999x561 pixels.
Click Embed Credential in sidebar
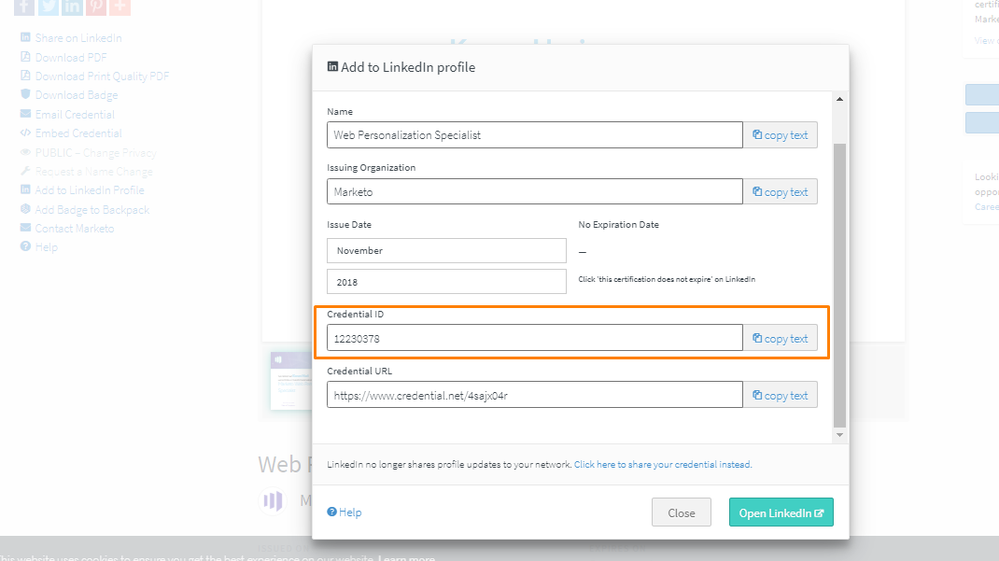click(x=78, y=133)
